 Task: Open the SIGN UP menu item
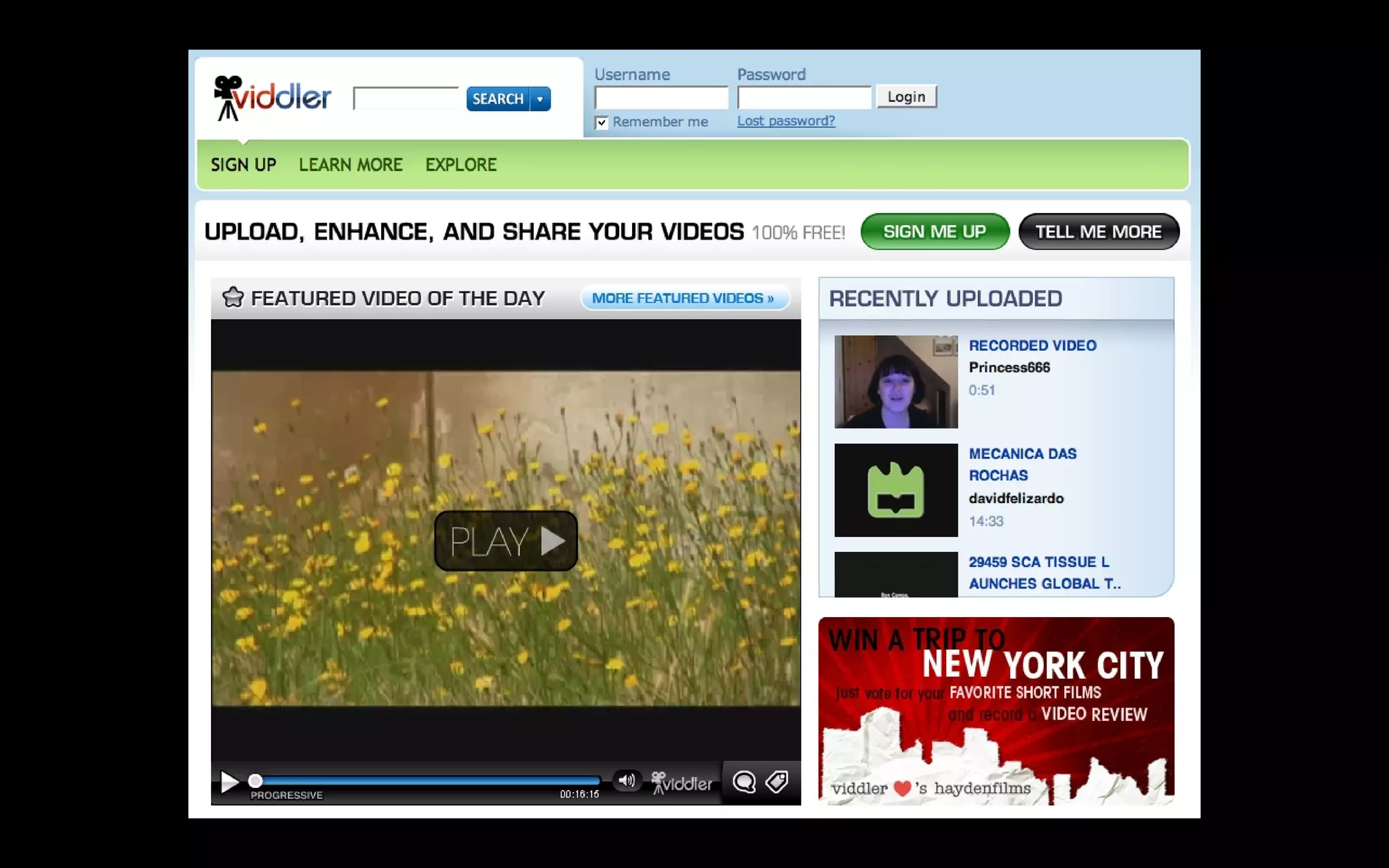(243, 165)
